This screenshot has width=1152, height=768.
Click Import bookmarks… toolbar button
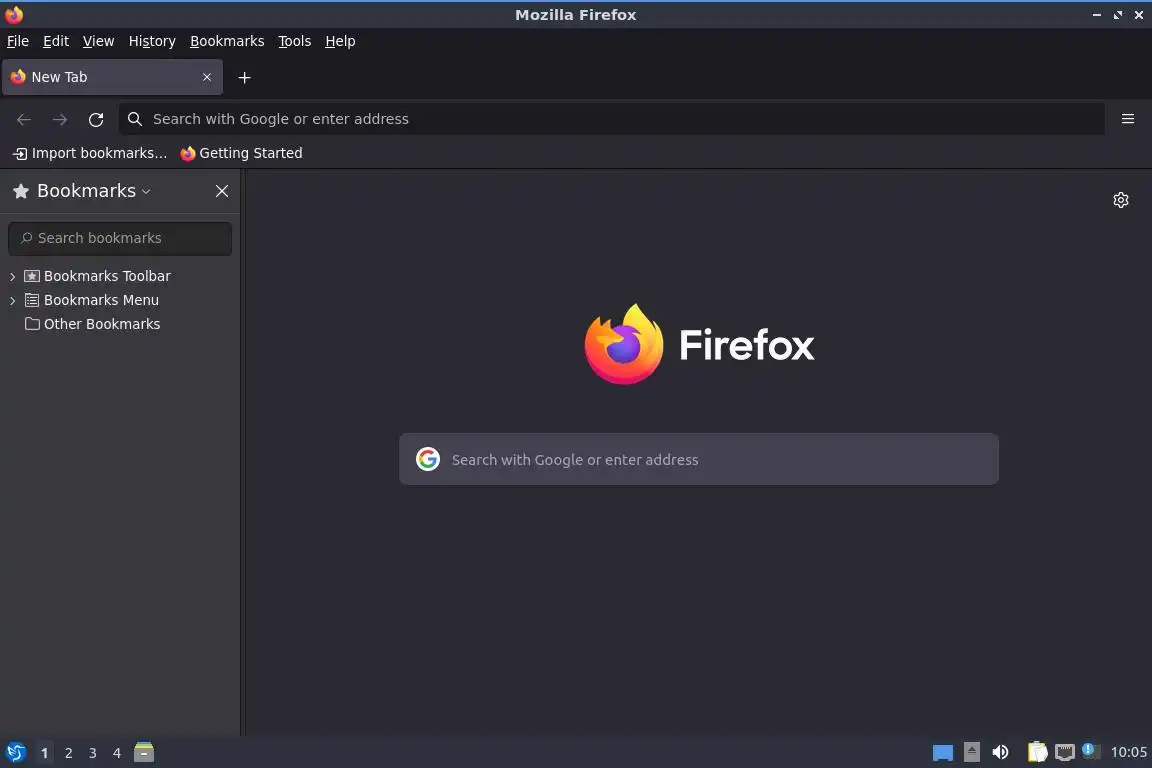click(90, 153)
